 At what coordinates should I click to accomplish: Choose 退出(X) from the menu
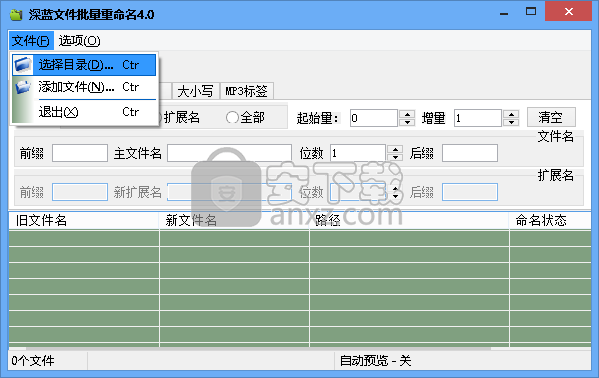click(x=84, y=112)
